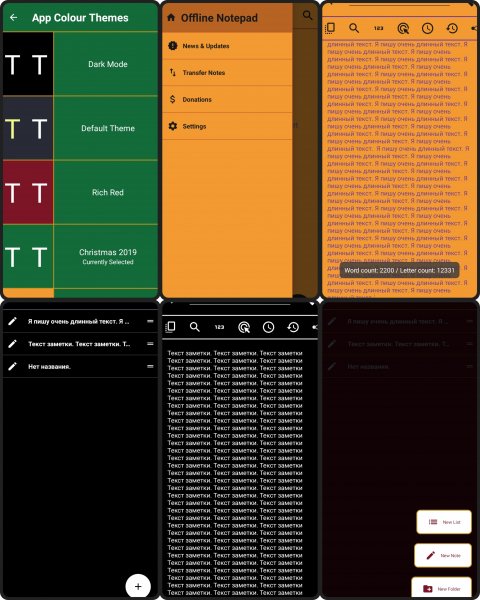Open News & Updates in the drawer
Screen dimensions: 480x600
pyautogui.click(x=227, y=46)
